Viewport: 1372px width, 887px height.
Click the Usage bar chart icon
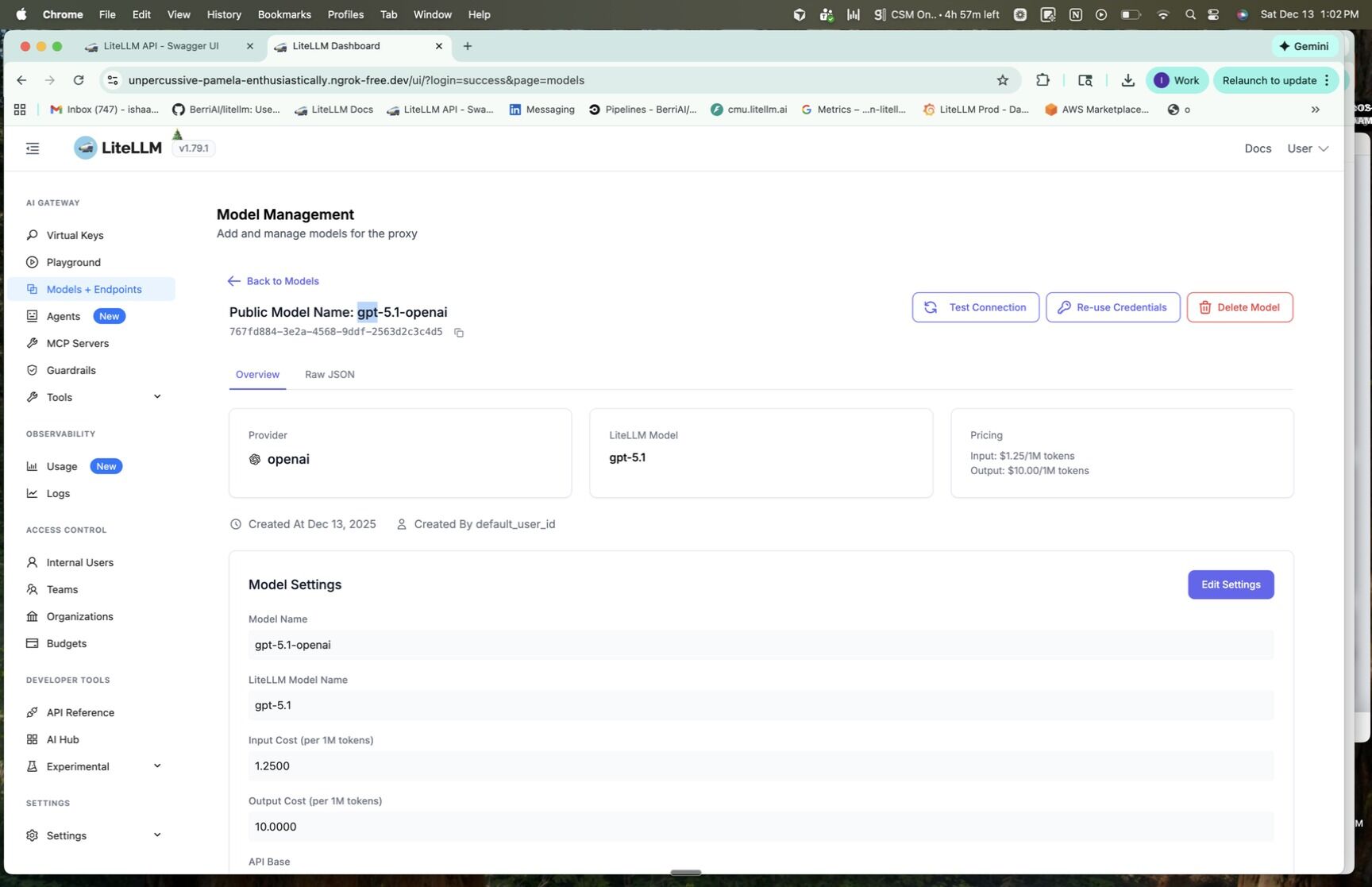click(33, 466)
